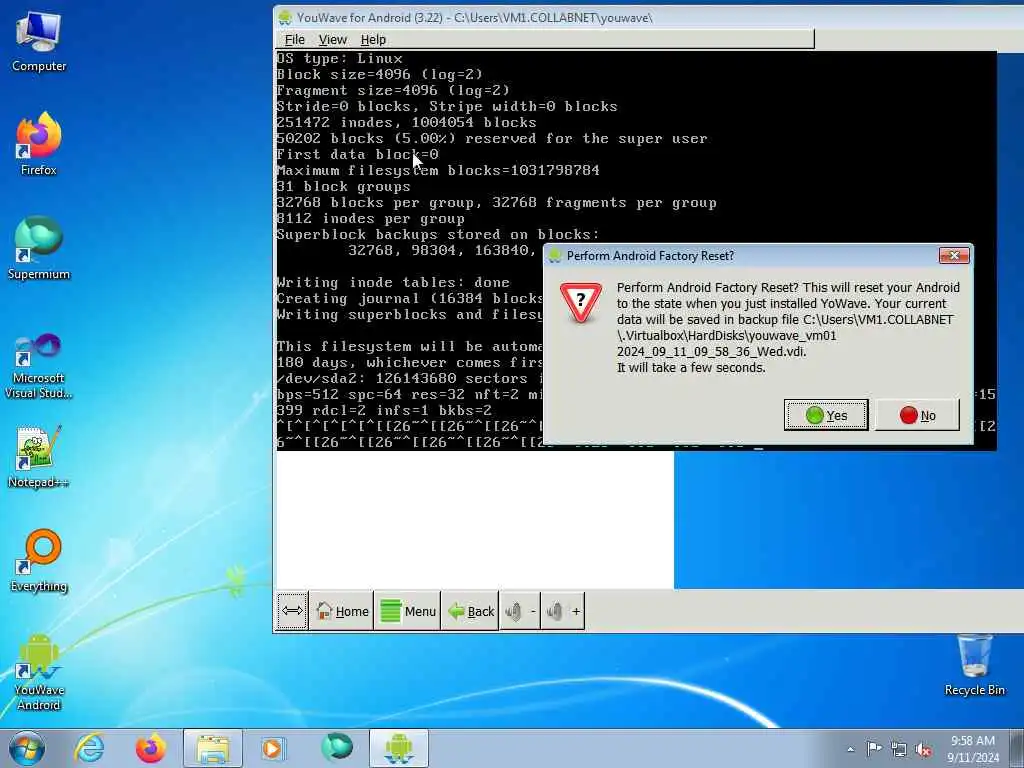Screen dimensions: 1024x768
Task: Select the Microsoft Visual Studio desktop shortcut
Action: 39,366
